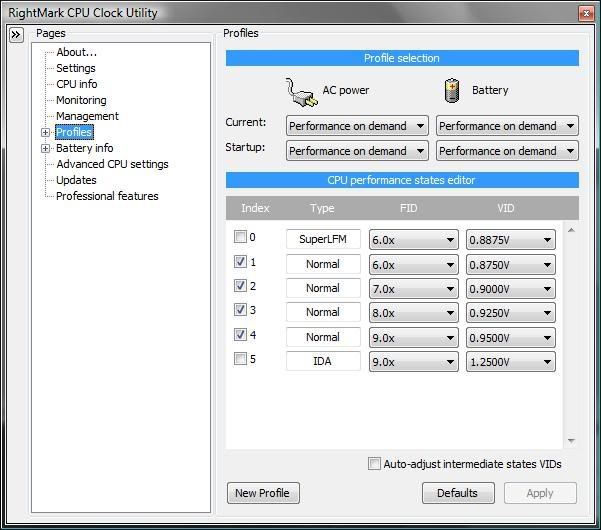Go to the Updates page
Image resolution: width=601 pixels, height=530 pixels.
pyautogui.click(x=76, y=180)
